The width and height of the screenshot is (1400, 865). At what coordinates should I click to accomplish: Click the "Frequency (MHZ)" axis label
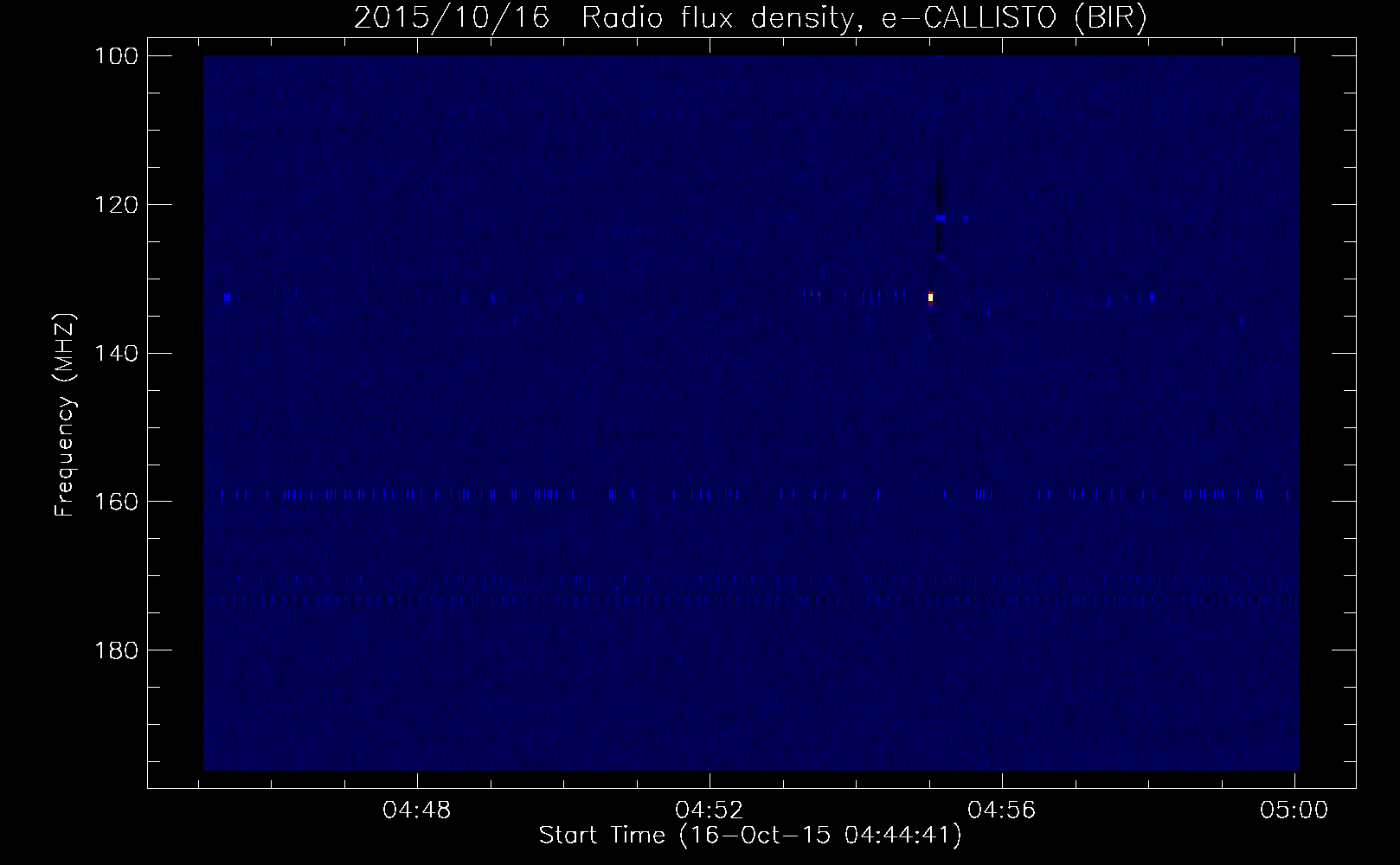click(66, 415)
